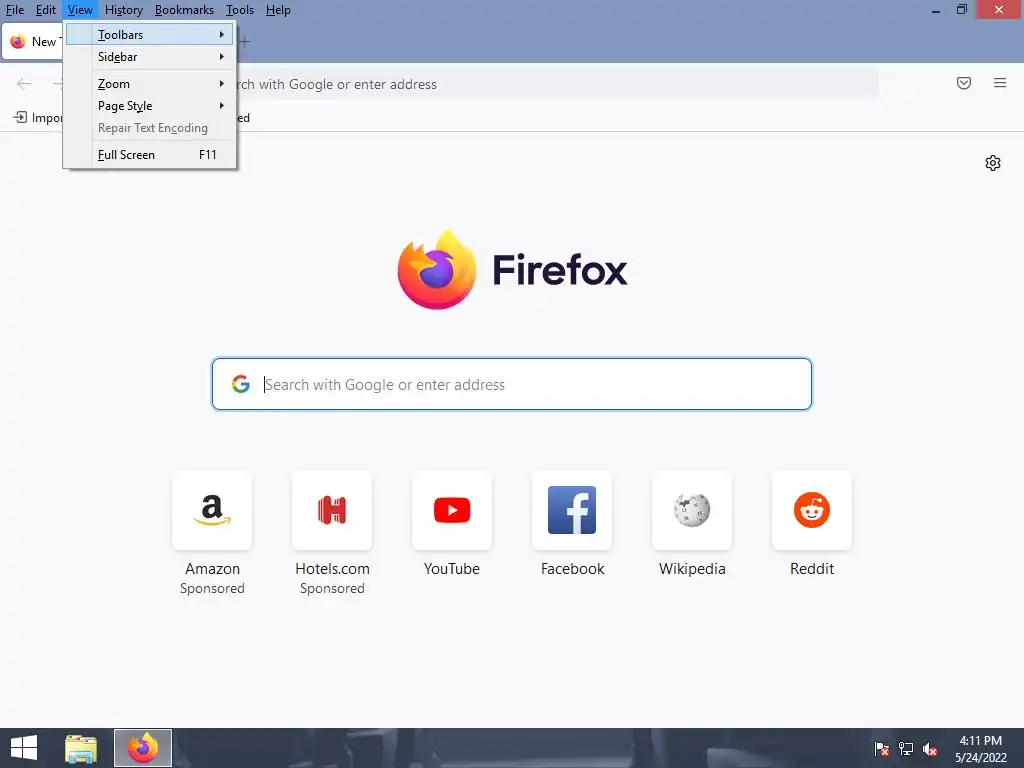Viewport: 1024px width, 768px height.
Task: Click the network tray icon
Action: pos(906,749)
